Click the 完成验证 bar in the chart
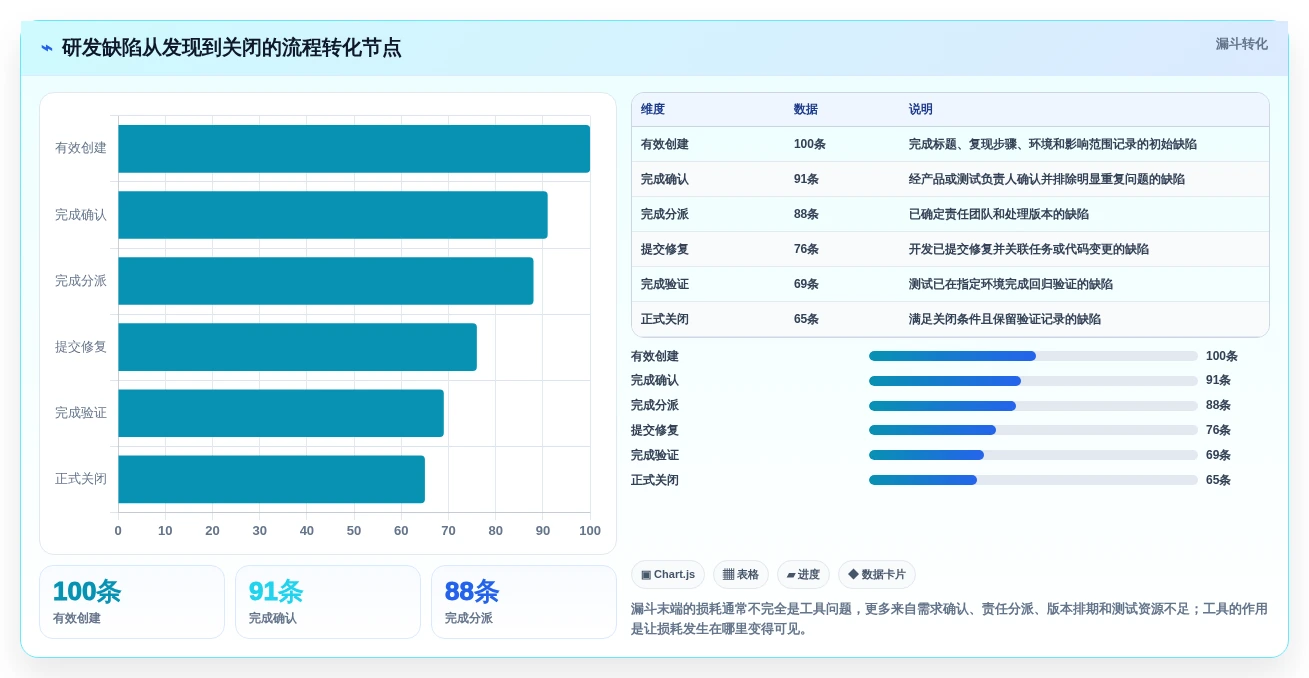This screenshot has height=678, width=1309. [281, 413]
